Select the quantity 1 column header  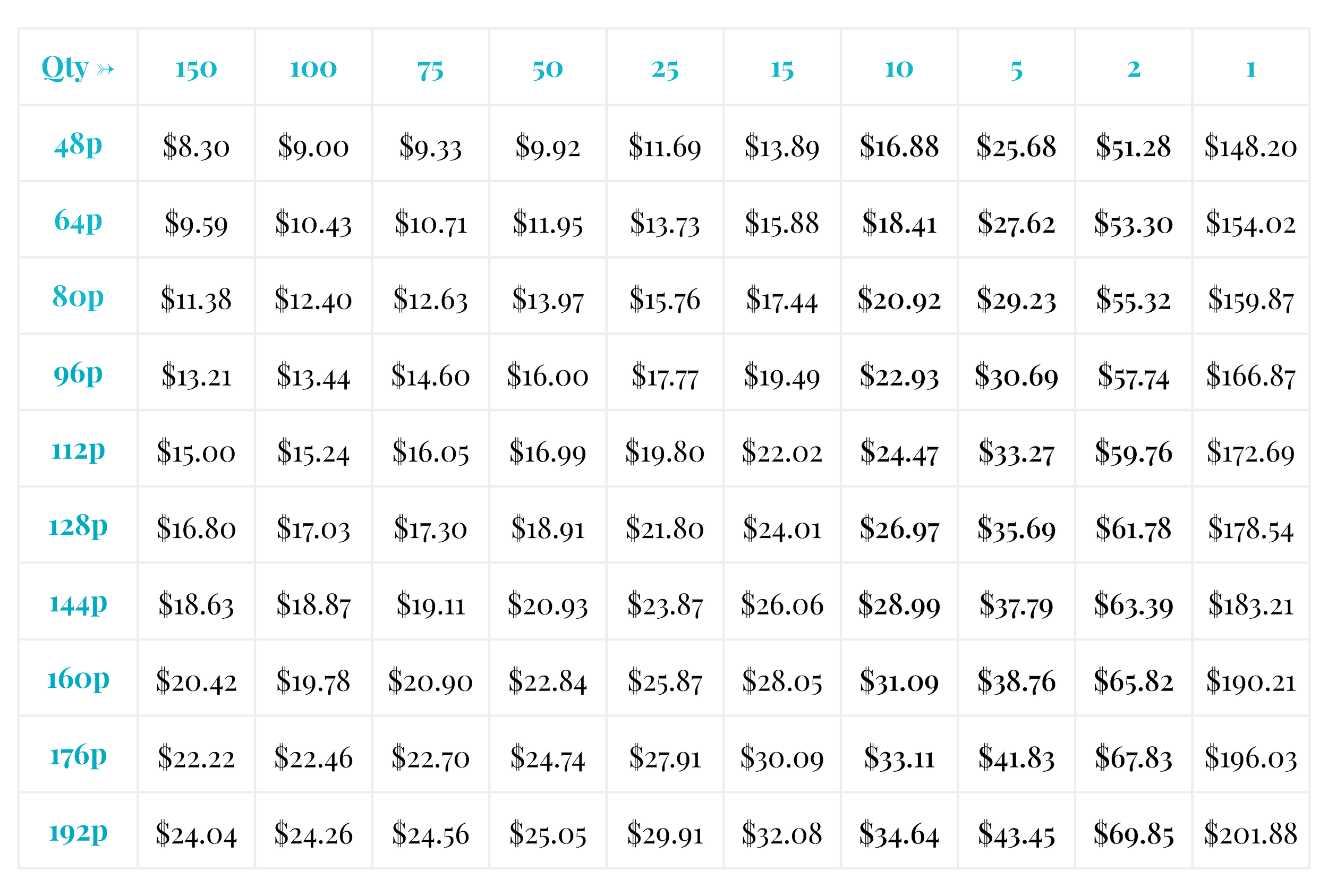(1250, 67)
